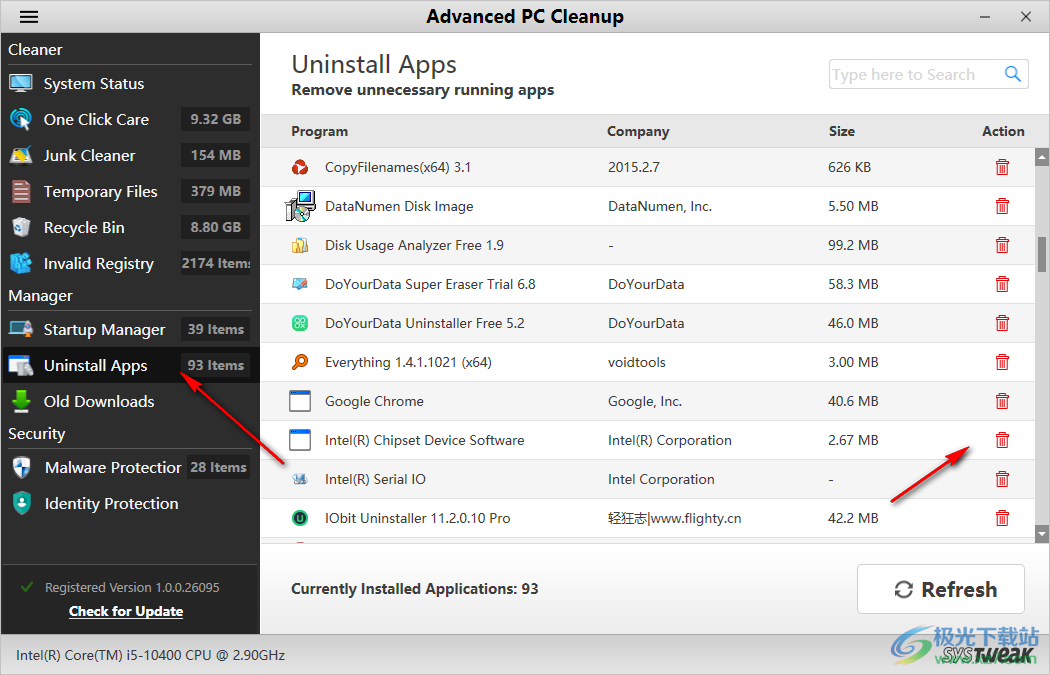Click the Malware Protection shield icon
Image resolution: width=1050 pixels, height=675 pixels.
pos(21,467)
